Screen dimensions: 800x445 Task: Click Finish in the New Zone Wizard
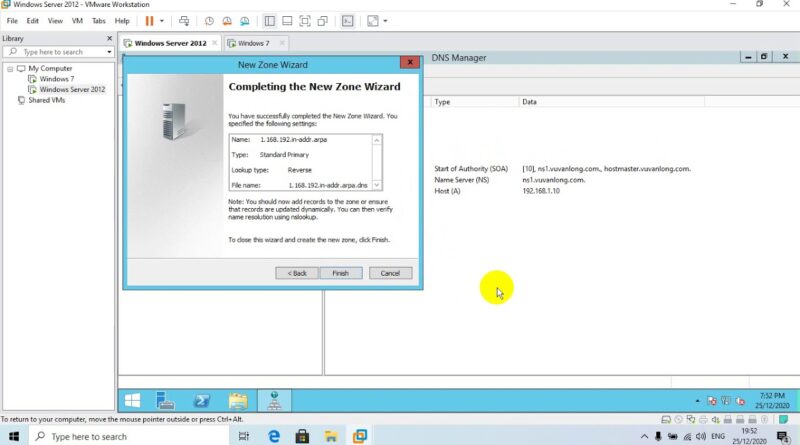click(x=341, y=274)
